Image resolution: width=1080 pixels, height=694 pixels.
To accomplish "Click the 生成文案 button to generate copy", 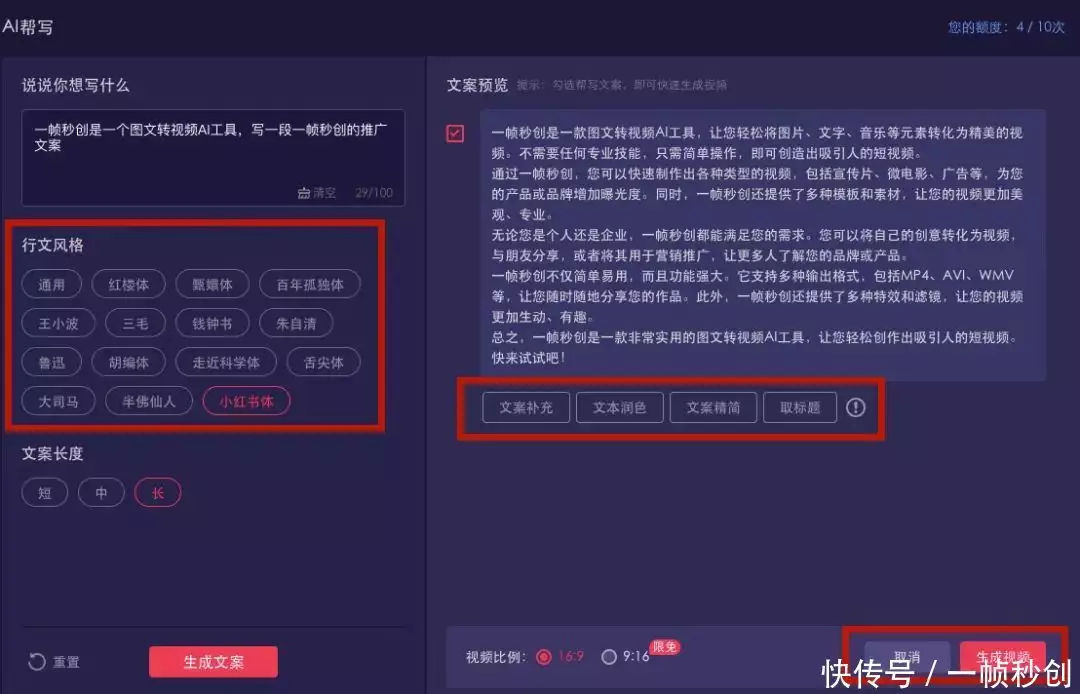I will click(x=212, y=662).
